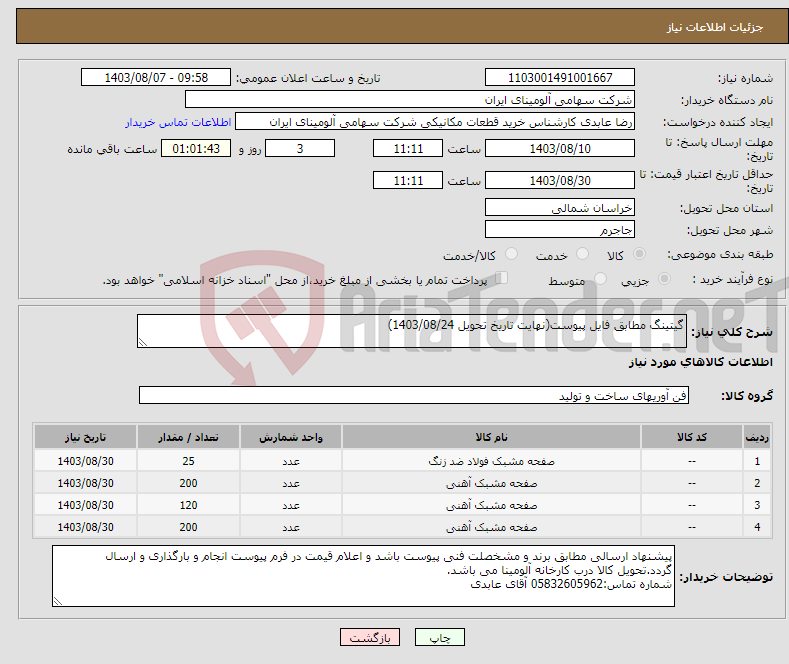Screen dimensions: 789x664
Task: Click the شرح کلی نیاز description textarea
Action: click(x=412, y=331)
